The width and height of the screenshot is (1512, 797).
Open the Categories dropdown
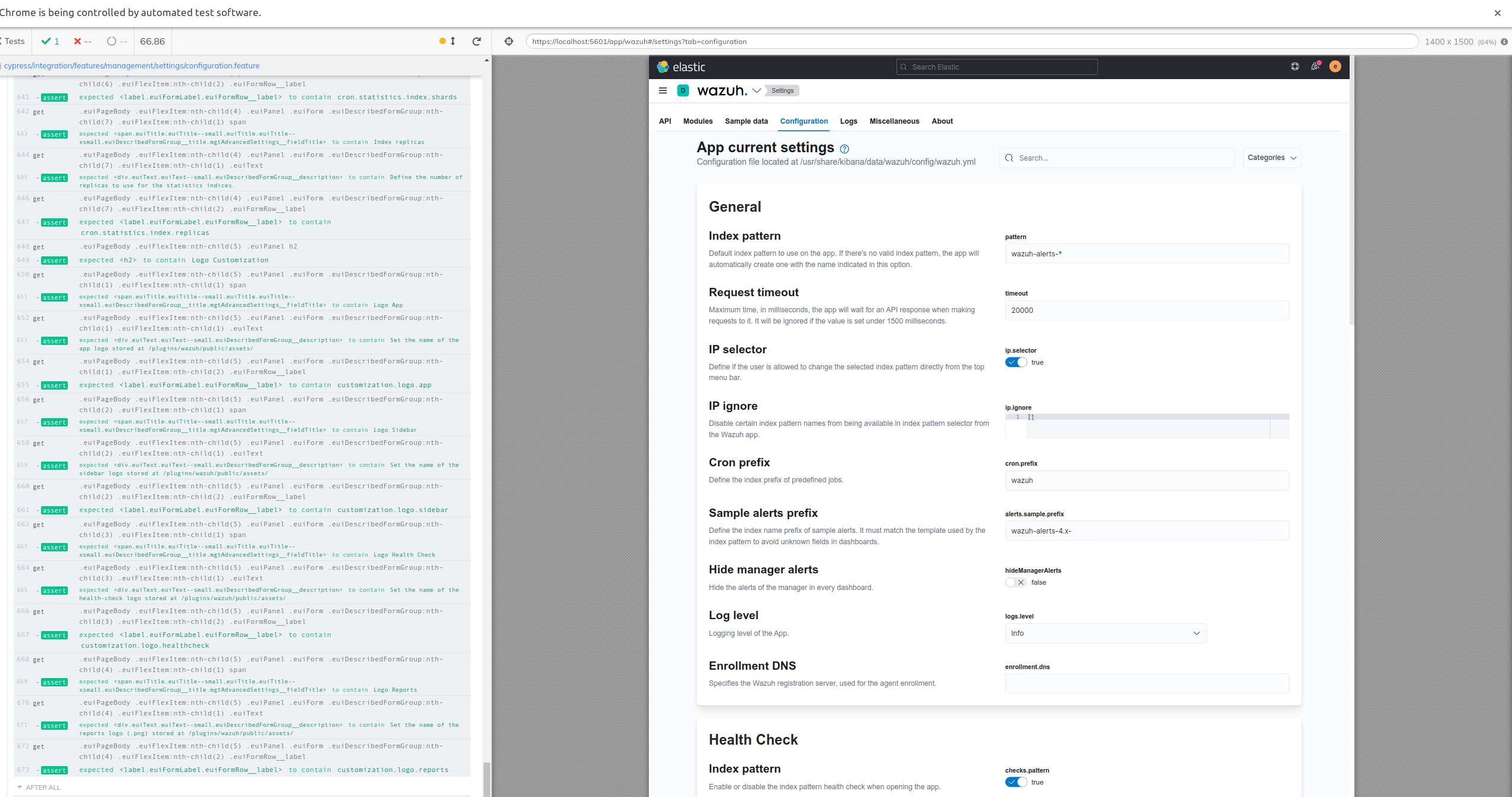pyautogui.click(x=1271, y=158)
